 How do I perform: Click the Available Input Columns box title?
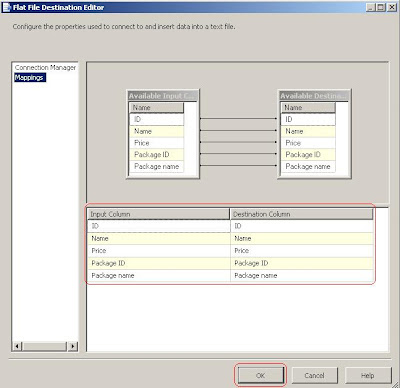pyautogui.click(x=163, y=96)
